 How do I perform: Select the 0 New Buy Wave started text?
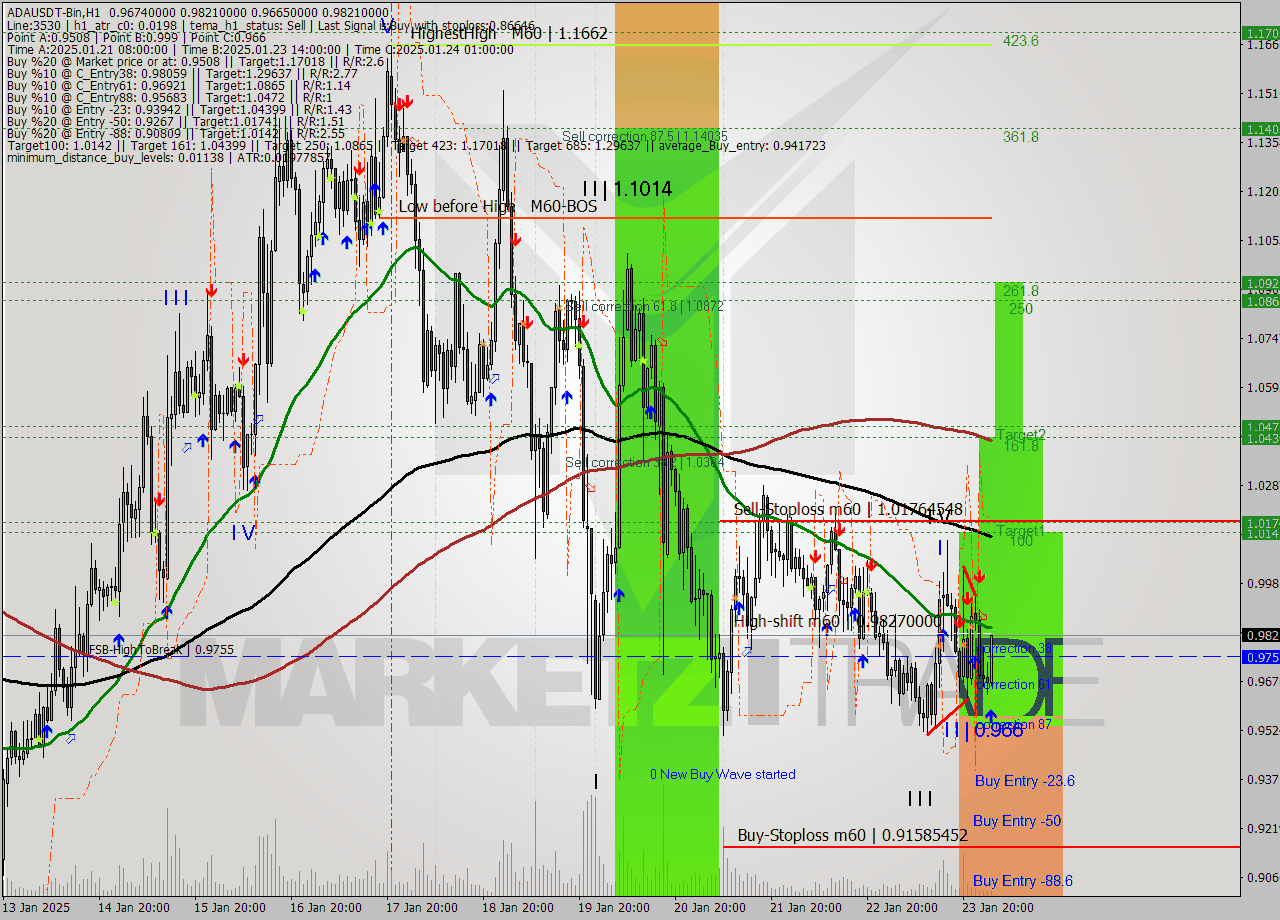[x=723, y=774]
